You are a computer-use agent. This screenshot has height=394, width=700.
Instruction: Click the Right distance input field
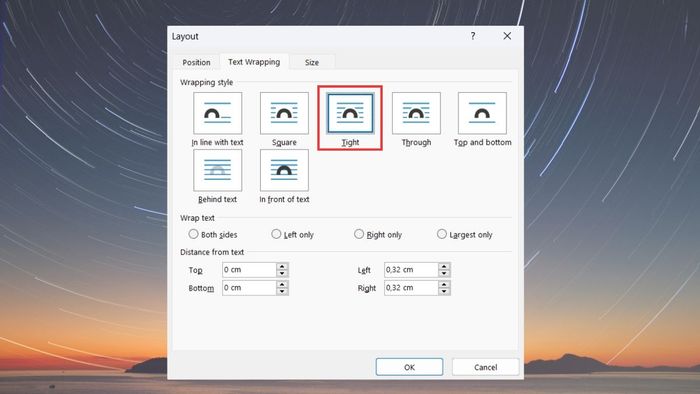(411, 288)
